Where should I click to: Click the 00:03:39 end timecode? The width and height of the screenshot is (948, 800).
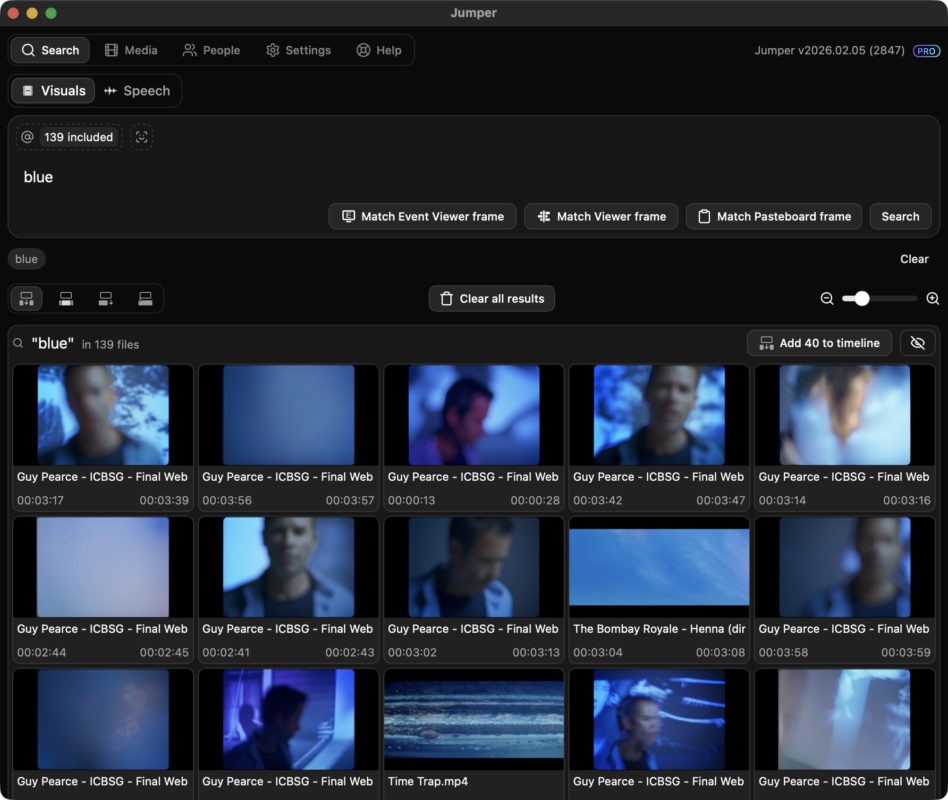164,501
